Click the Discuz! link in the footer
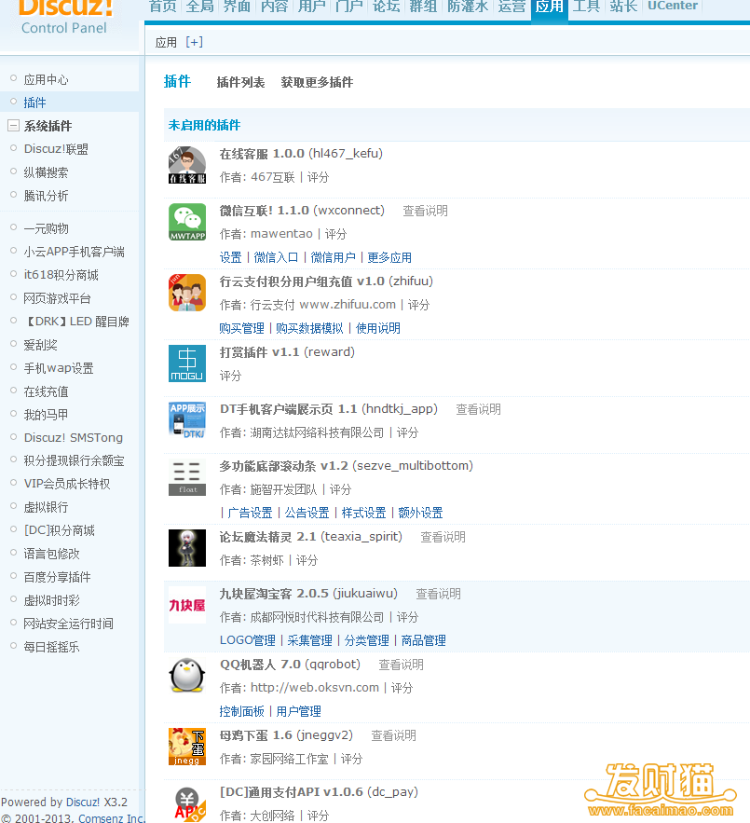Viewport: 750px width, 823px height. (82, 802)
